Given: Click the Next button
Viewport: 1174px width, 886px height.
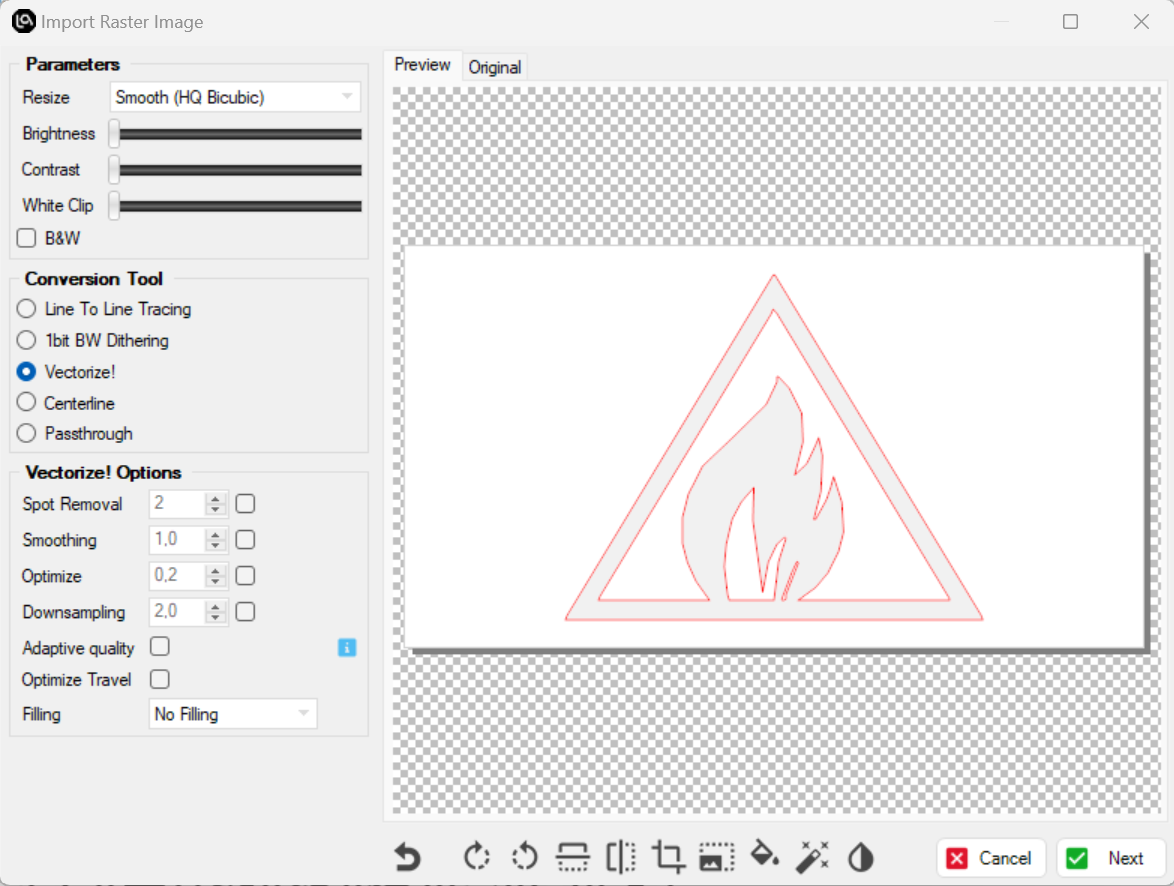Looking at the screenshot, I should pyautogui.click(x=1110, y=858).
